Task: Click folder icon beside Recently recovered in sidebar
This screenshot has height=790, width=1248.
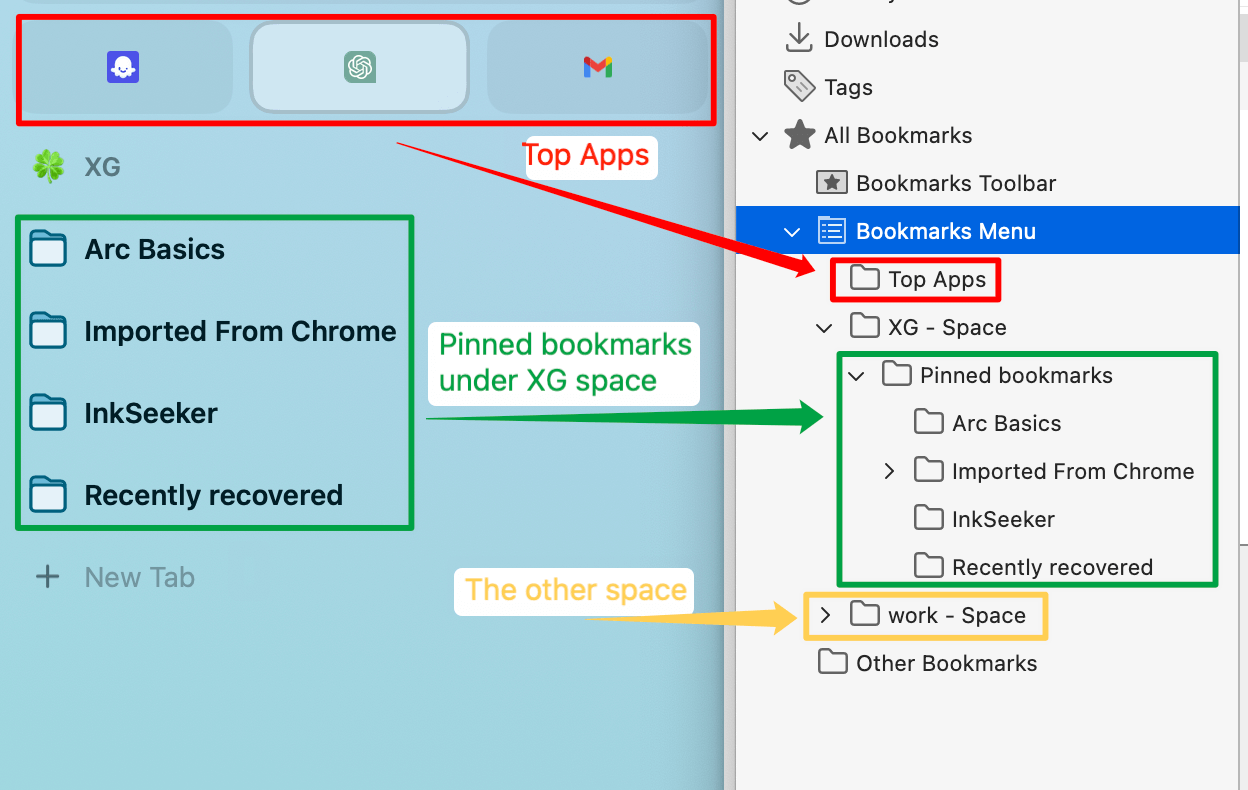Action: coord(48,495)
